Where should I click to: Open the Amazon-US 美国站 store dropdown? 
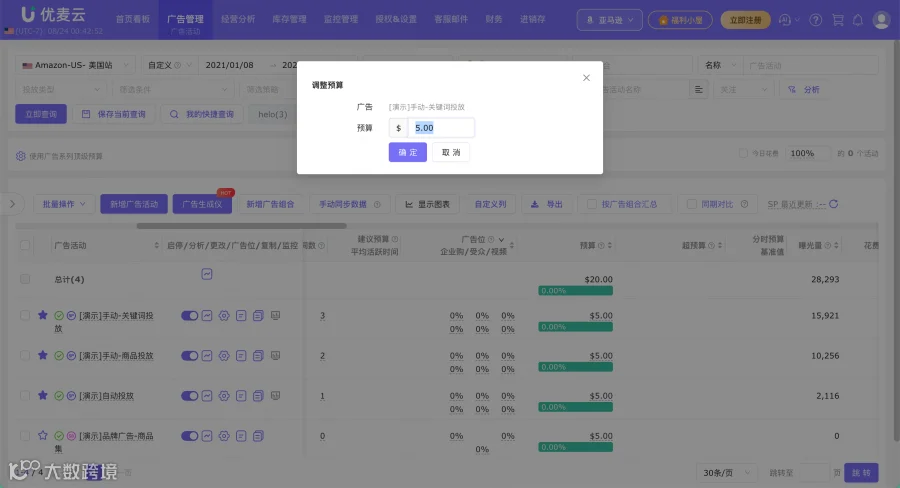pyautogui.click(x=75, y=65)
